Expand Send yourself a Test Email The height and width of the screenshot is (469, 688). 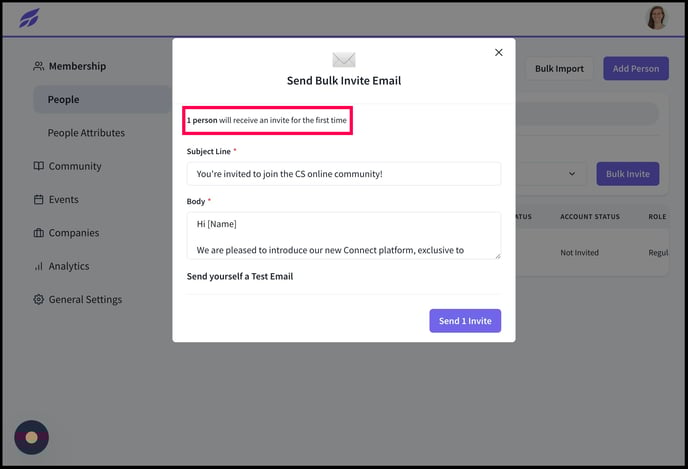(240, 276)
